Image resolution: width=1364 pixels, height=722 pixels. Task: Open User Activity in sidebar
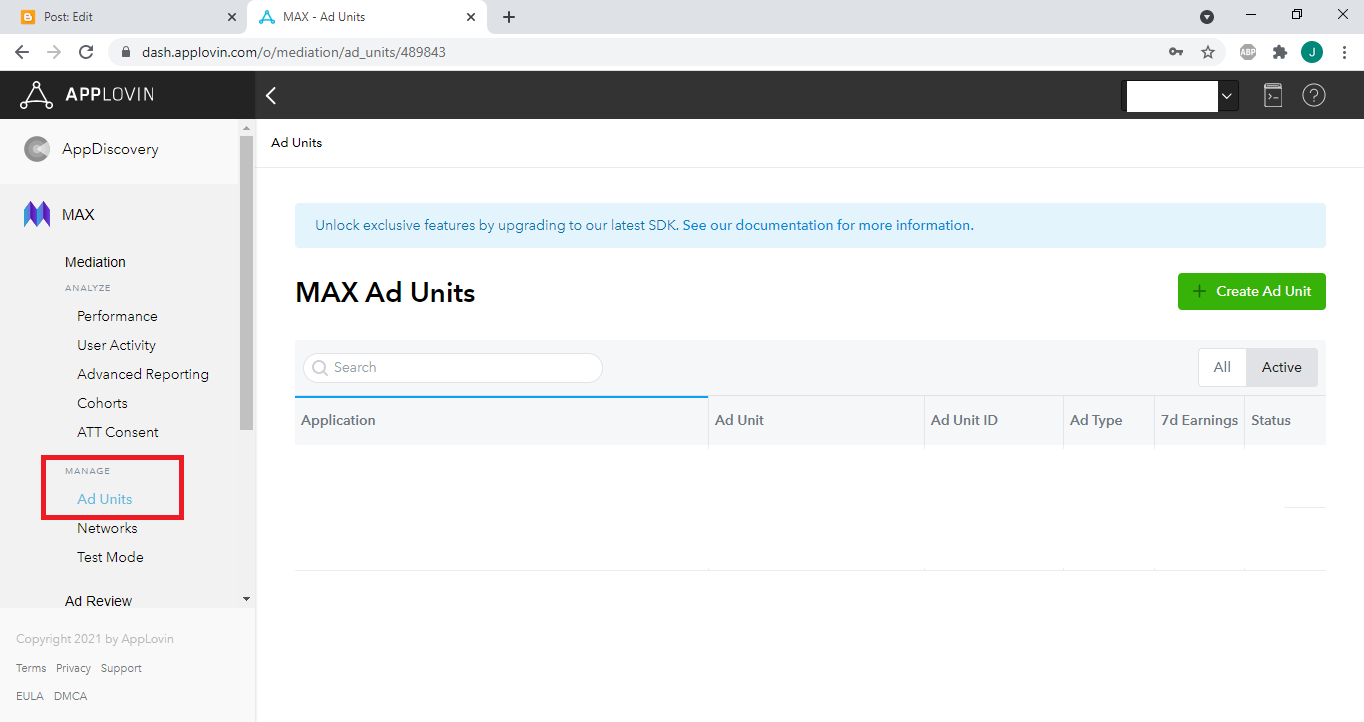tap(116, 345)
